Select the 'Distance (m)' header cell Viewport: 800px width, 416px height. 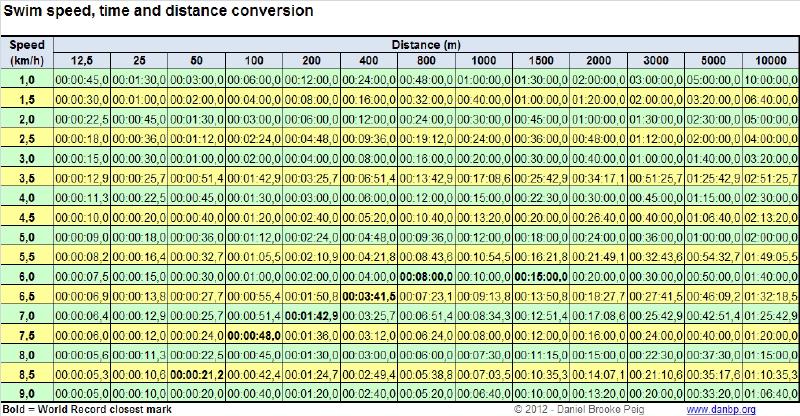coord(426,44)
